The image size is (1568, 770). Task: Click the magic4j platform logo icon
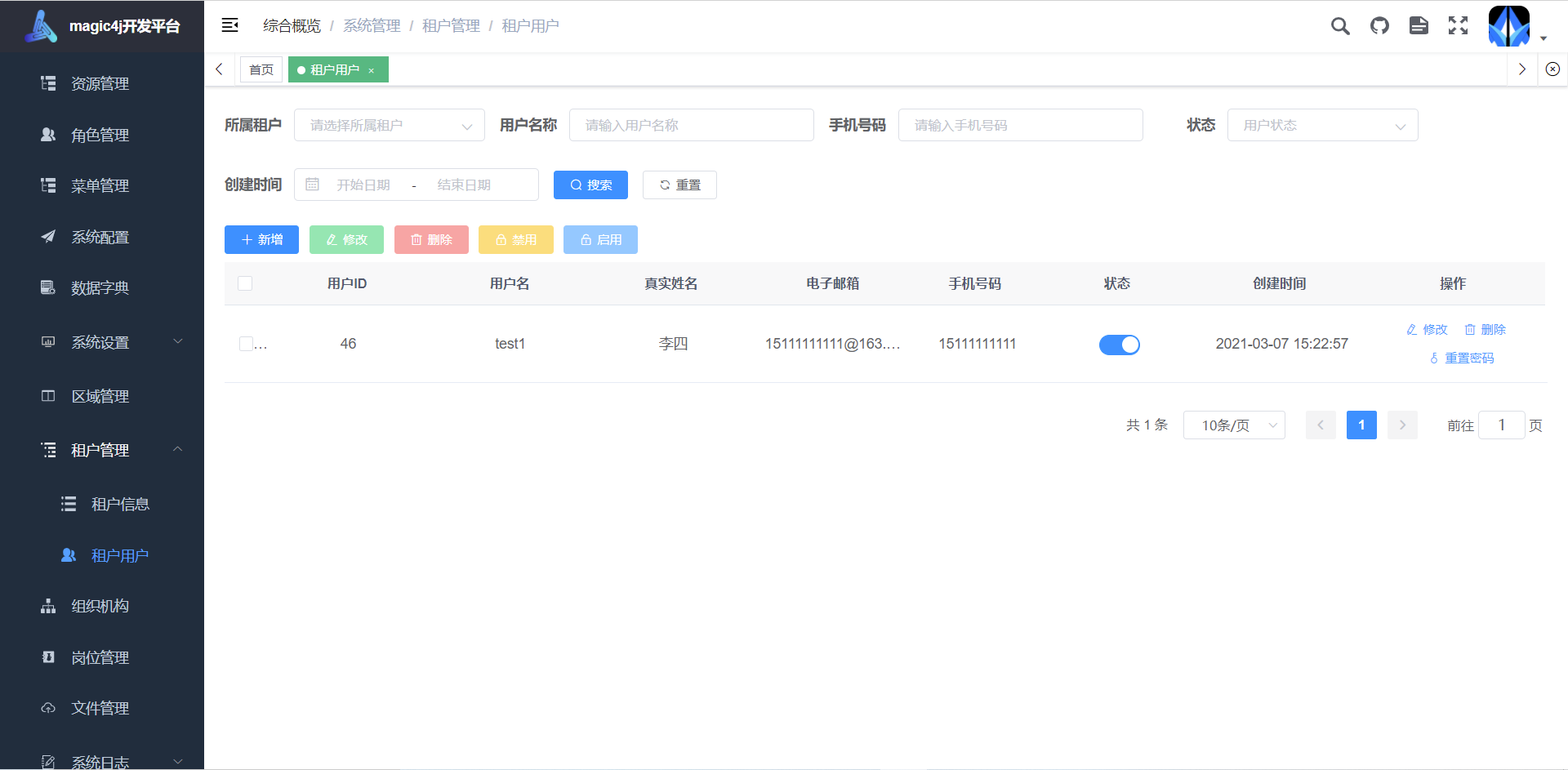point(41,26)
